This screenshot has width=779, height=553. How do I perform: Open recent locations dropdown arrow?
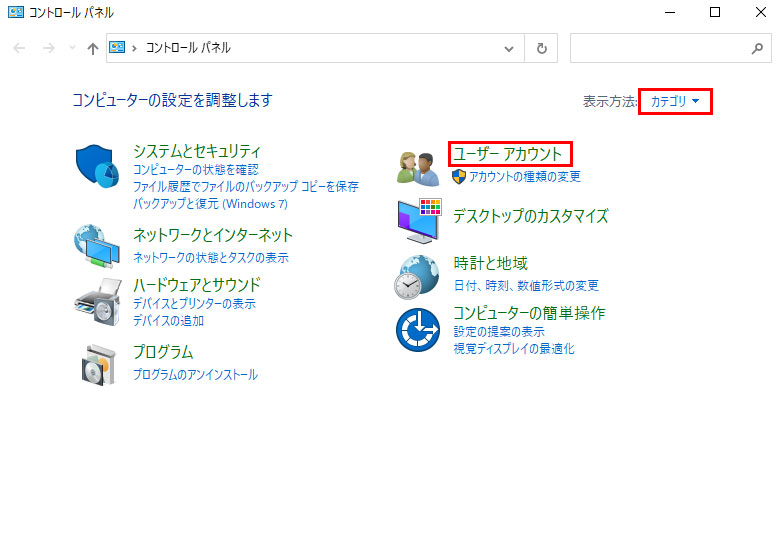(x=73, y=48)
